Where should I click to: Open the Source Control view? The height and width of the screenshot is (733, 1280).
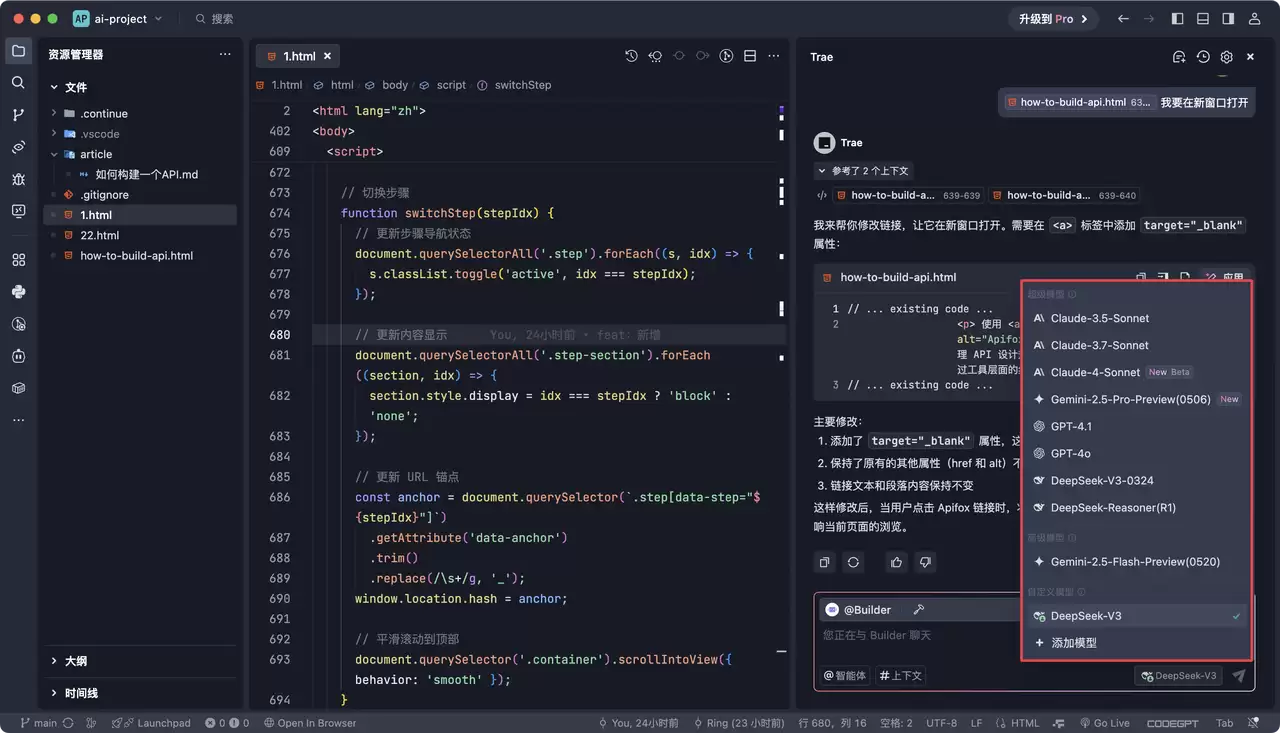click(18, 115)
